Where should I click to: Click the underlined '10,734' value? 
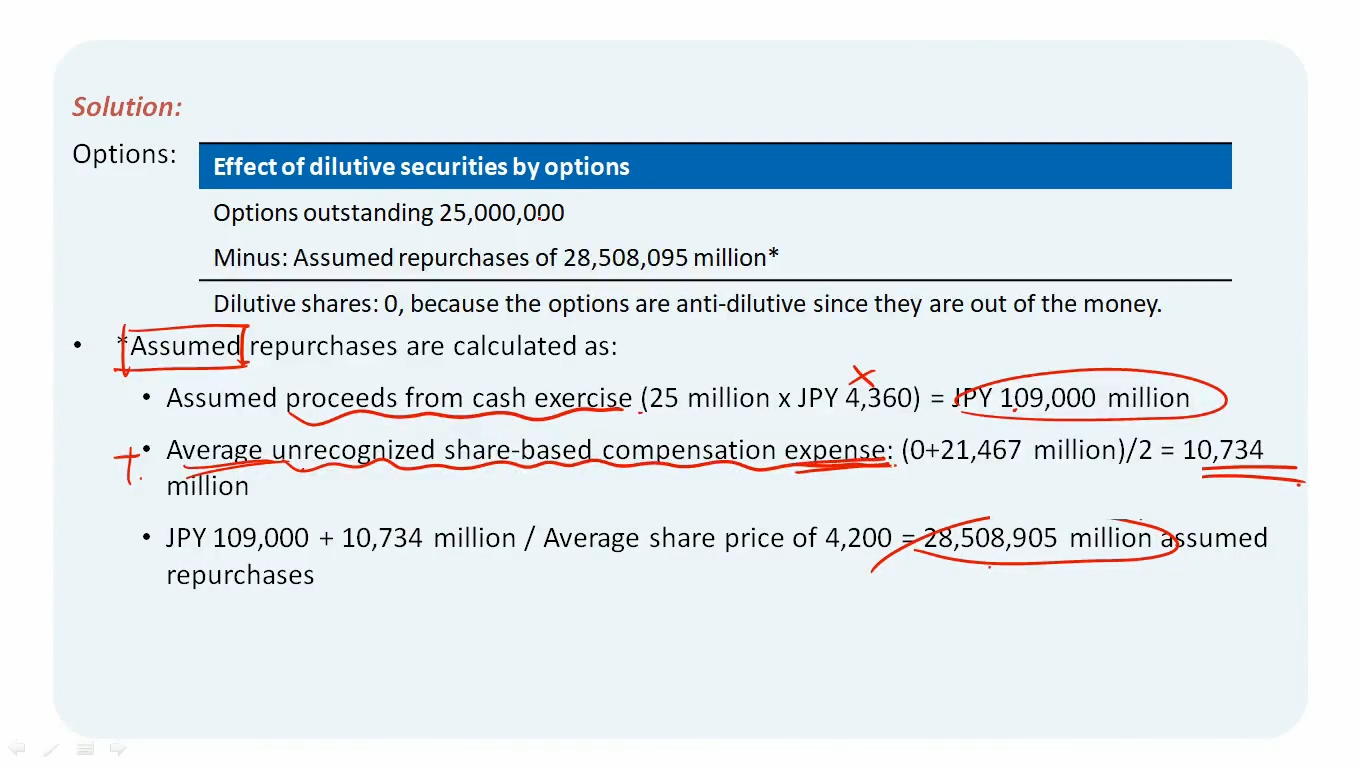pos(1223,450)
